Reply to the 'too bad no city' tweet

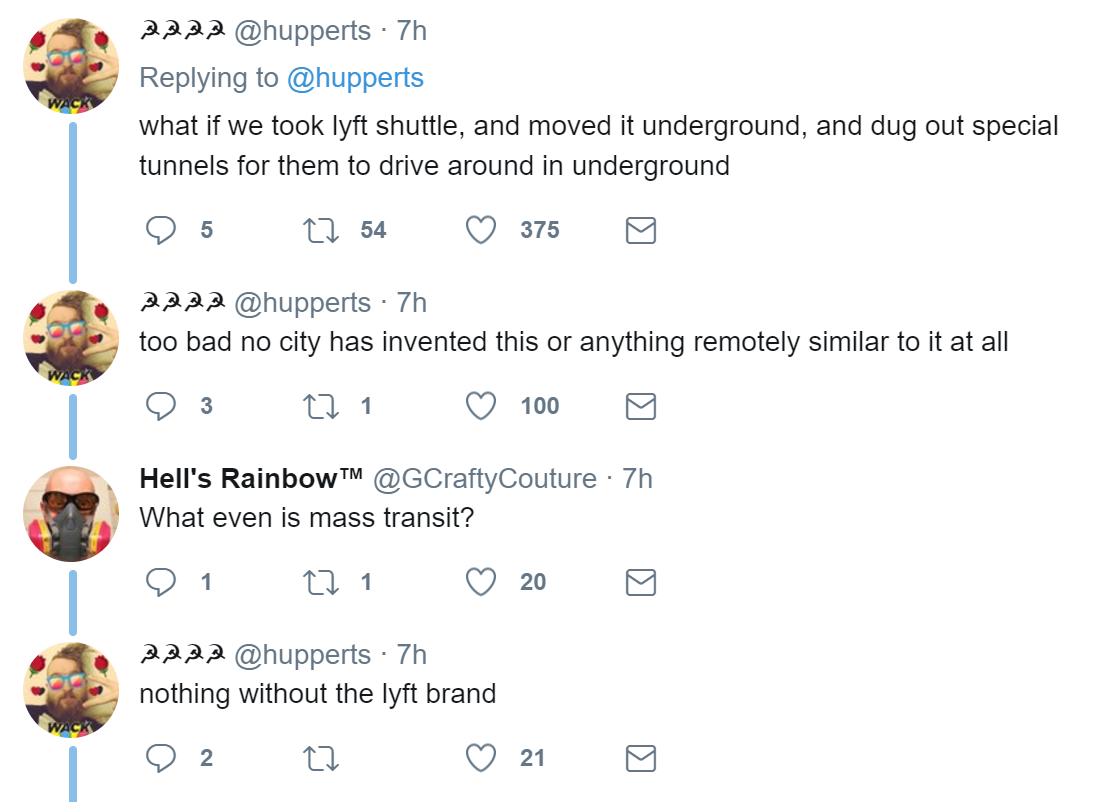[161, 406]
